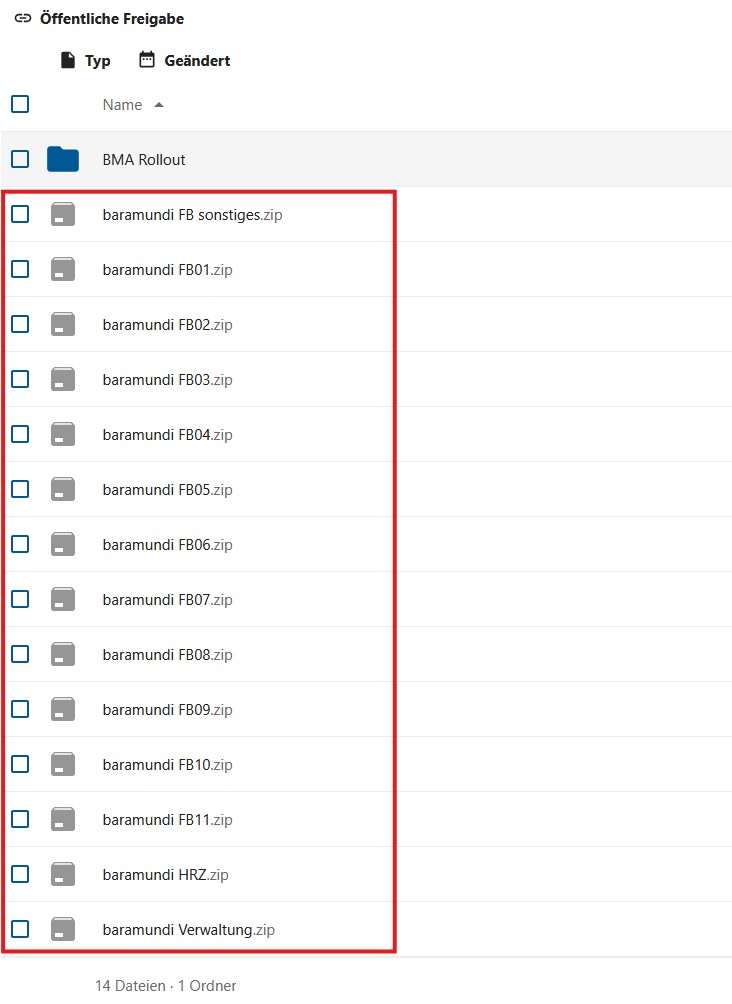
Task: Click the archive icon for baramundi FB05.zip
Action: [x=63, y=489]
